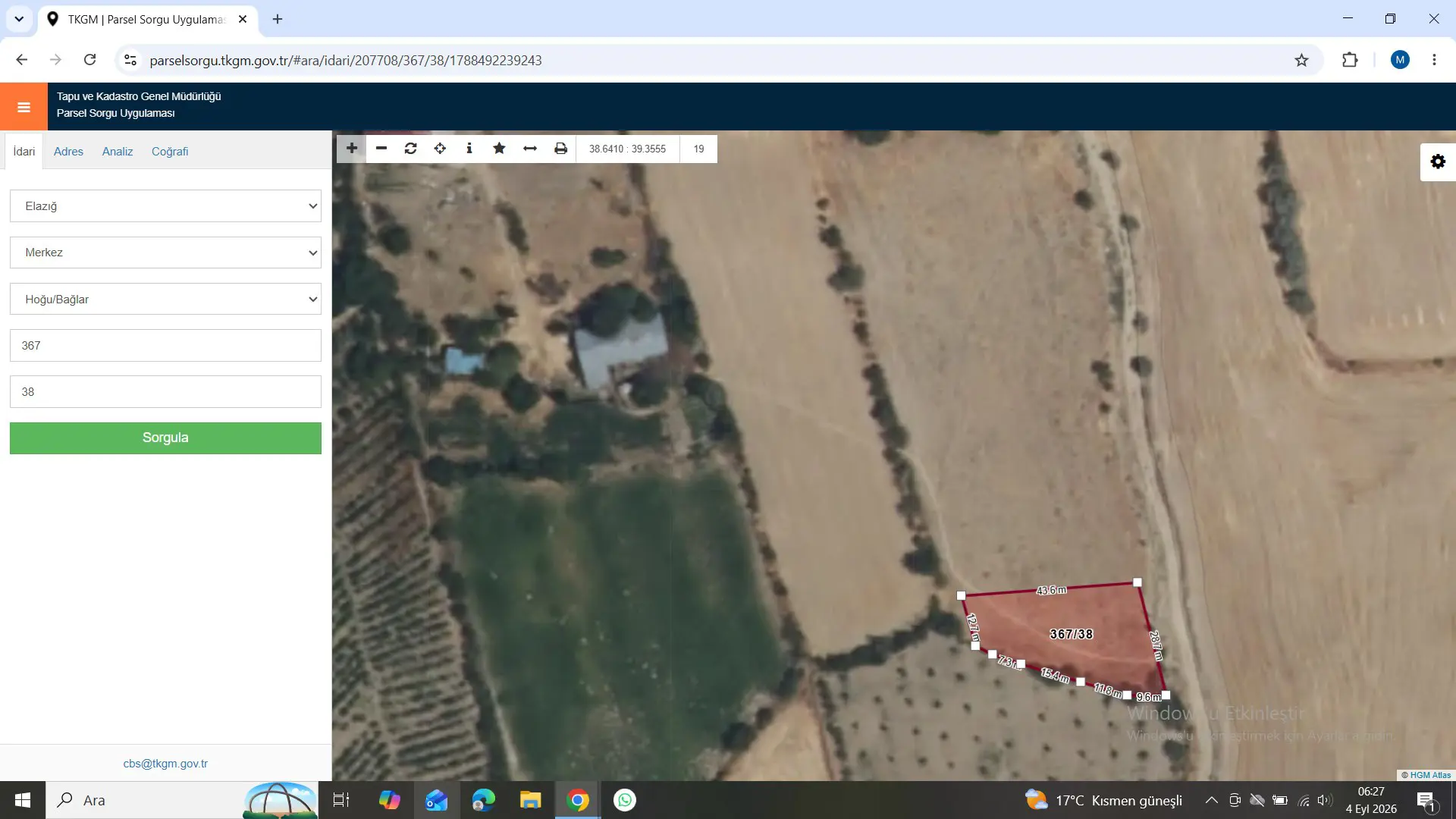
Task: Click the parsel field containing 38
Action: [165, 391]
